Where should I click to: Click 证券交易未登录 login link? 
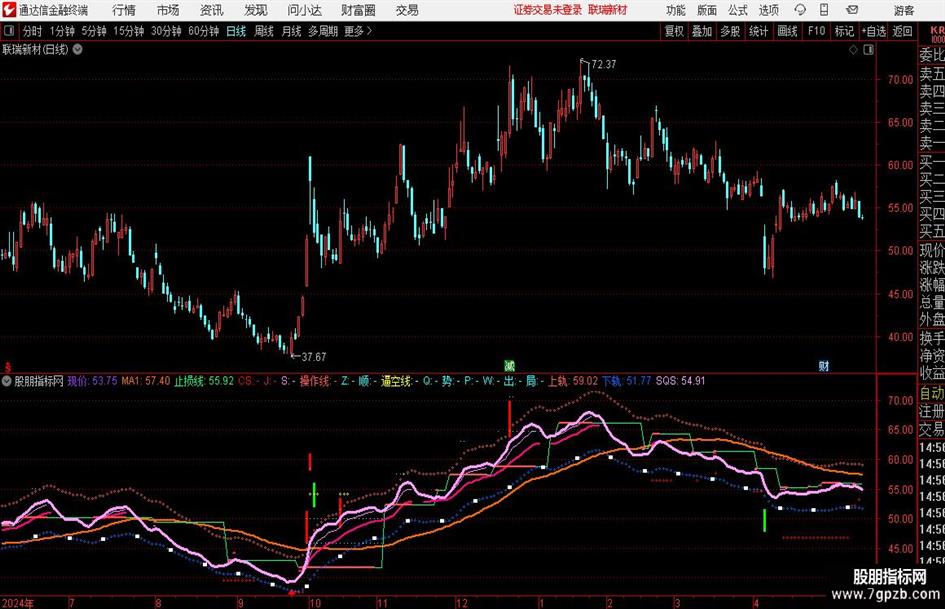548,10
